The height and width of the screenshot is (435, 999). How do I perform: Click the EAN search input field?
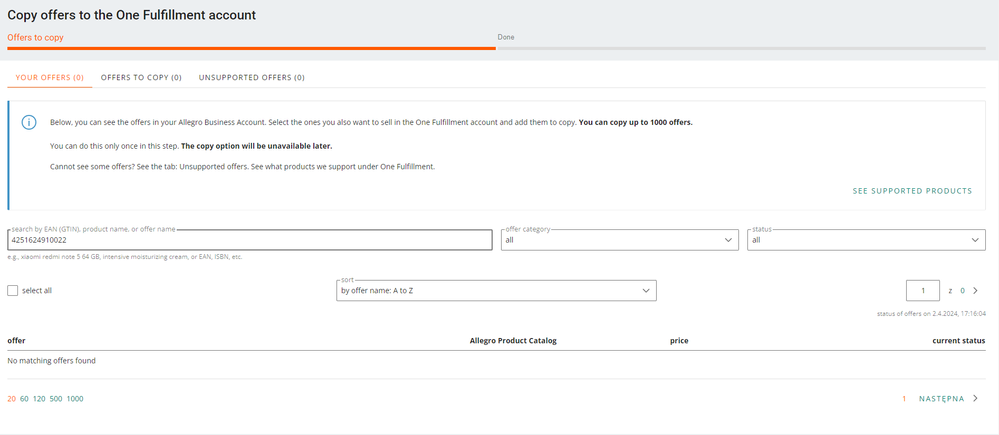[250, 240]
